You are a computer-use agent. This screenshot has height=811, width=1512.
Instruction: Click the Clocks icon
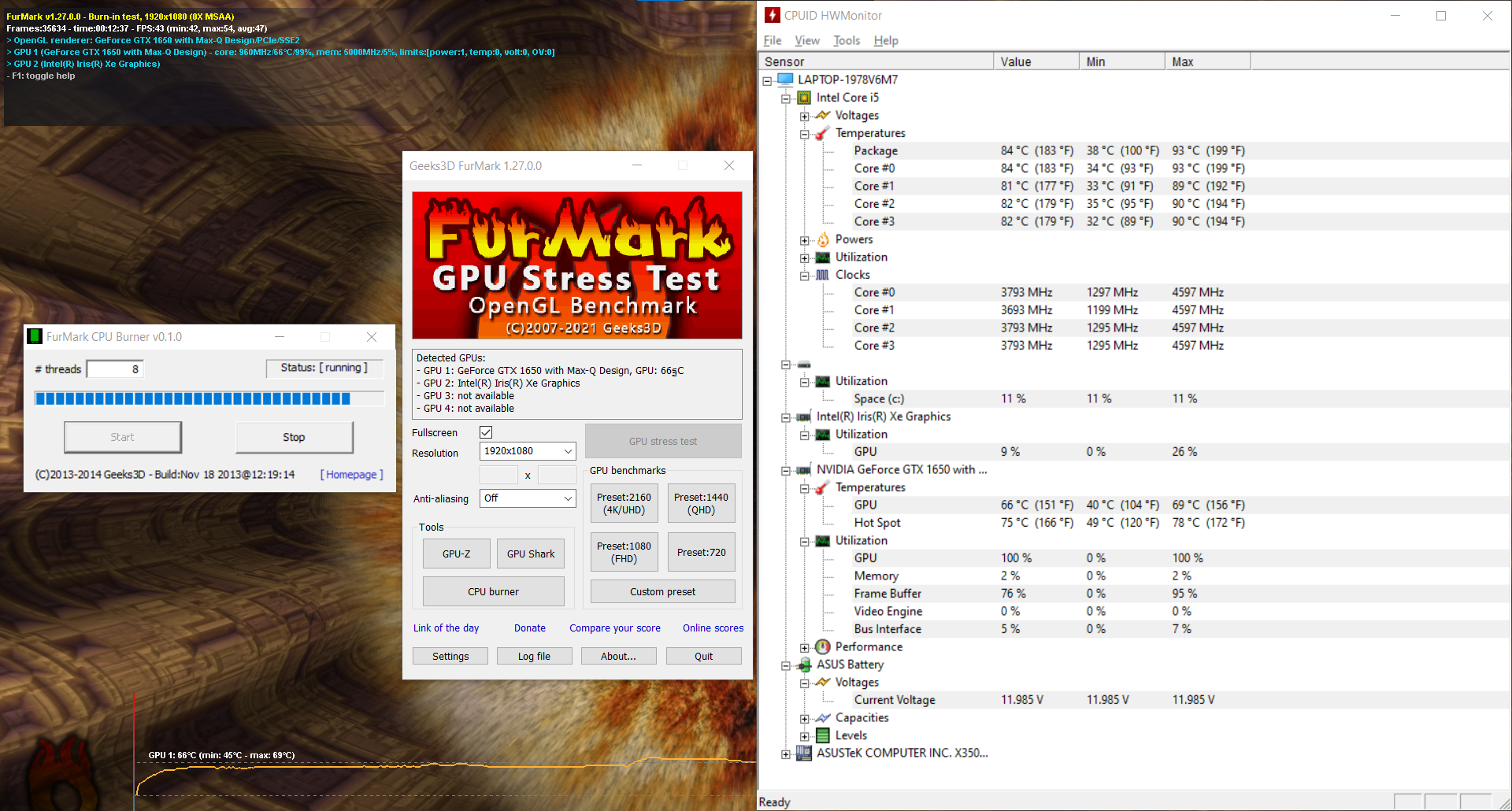pos(823,275)
